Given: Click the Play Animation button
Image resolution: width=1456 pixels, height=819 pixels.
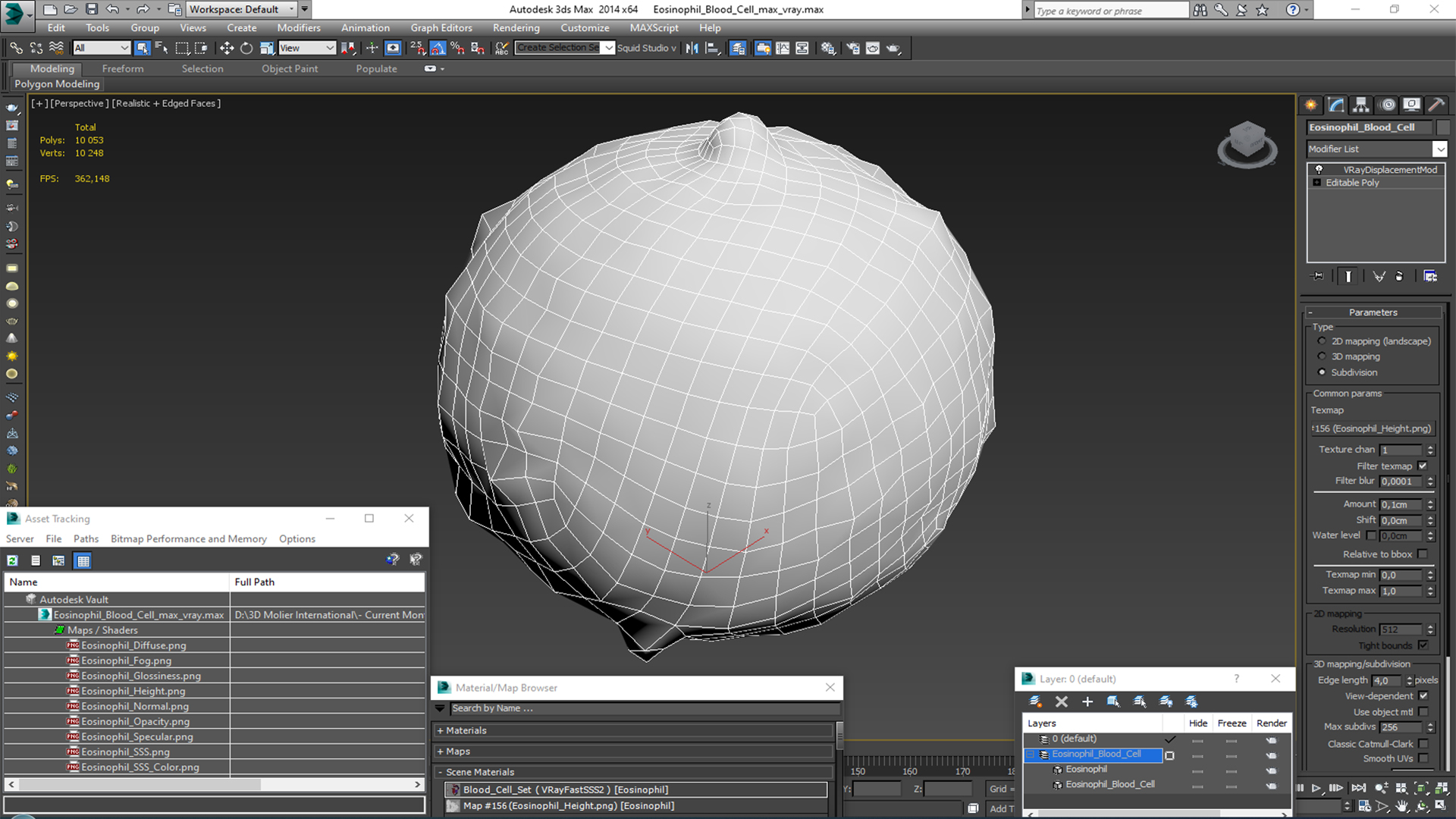Looking at the screenshot, I should 1316,789.
